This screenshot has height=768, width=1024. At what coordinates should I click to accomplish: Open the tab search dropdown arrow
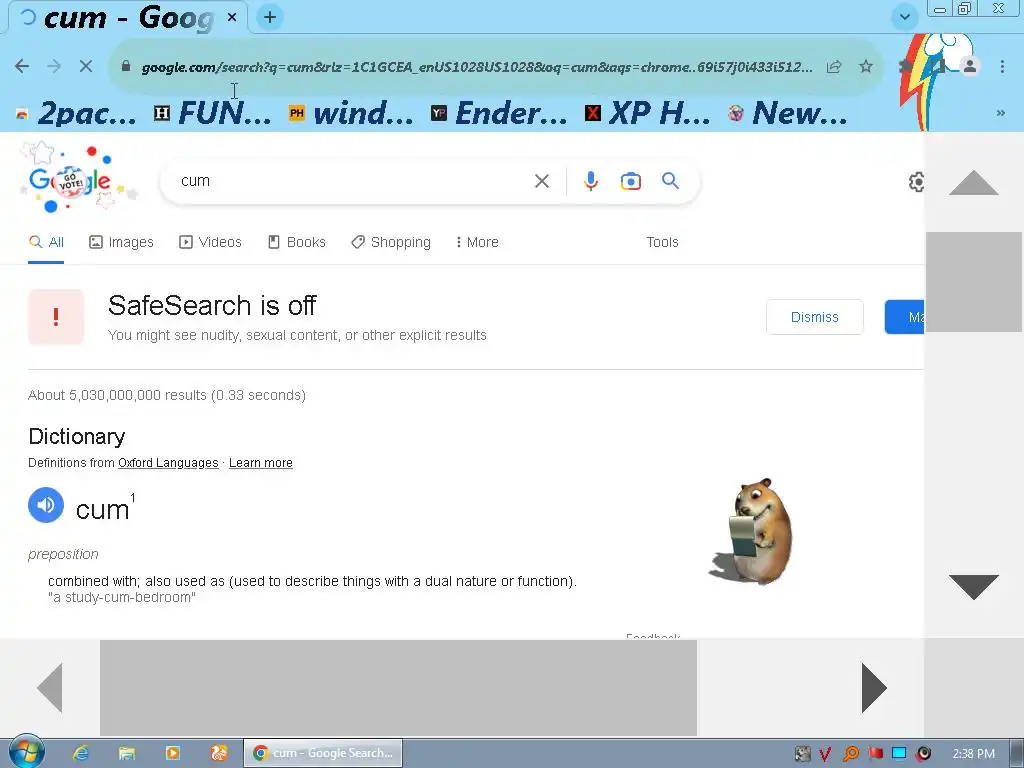(x=904, y=17)
